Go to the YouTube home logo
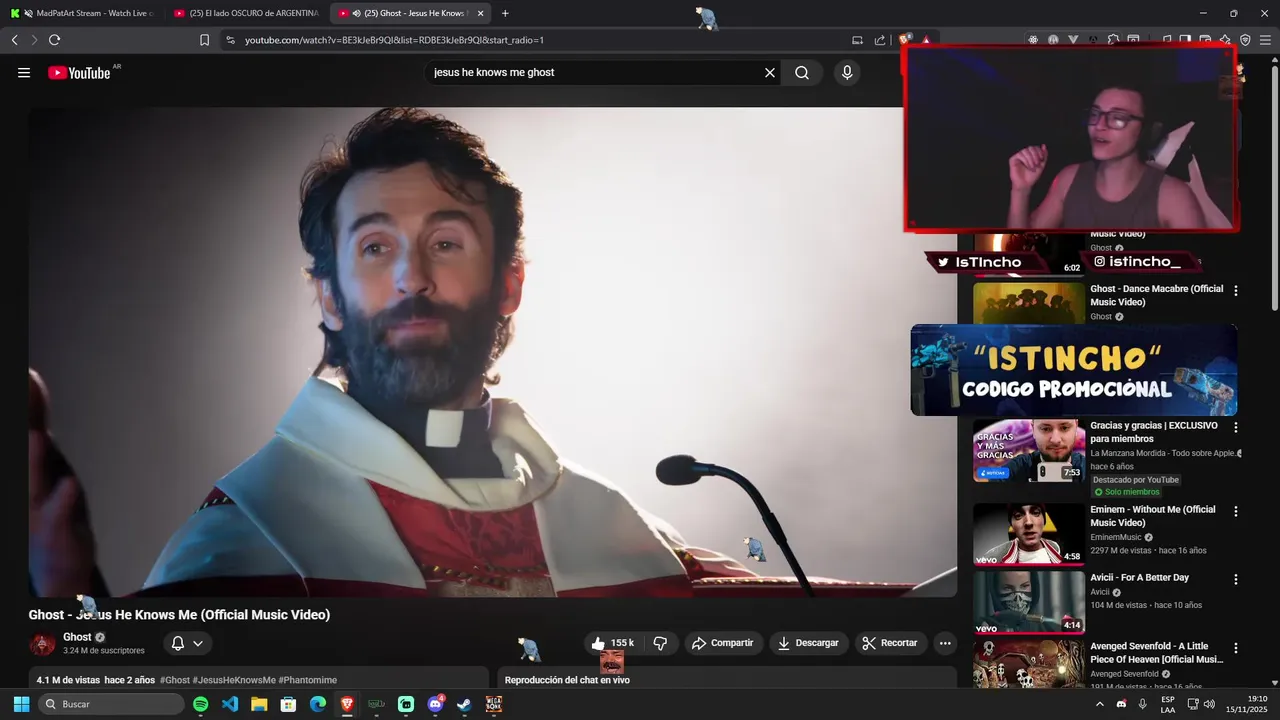This screenshot has width=1280, height=720. click(79, 72)
